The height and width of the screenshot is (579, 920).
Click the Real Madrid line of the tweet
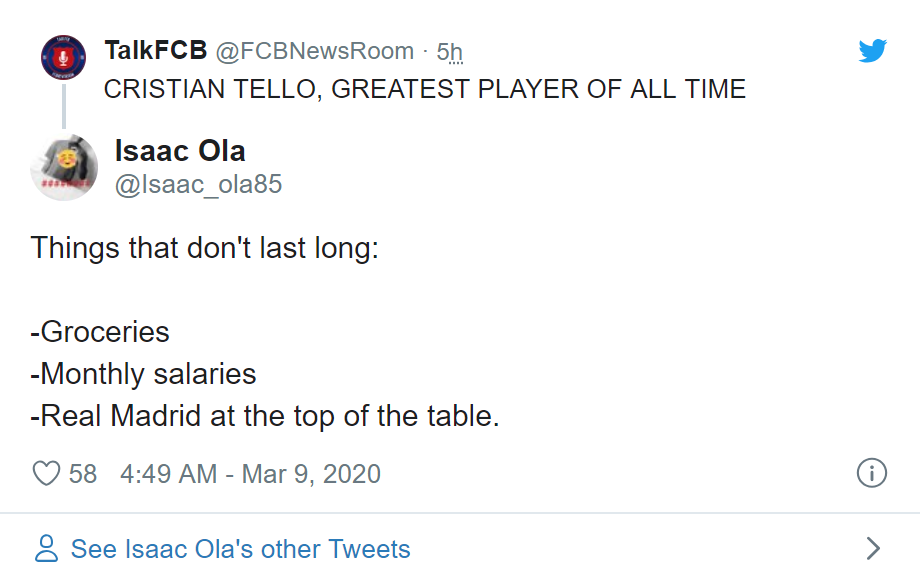point(265,416)
